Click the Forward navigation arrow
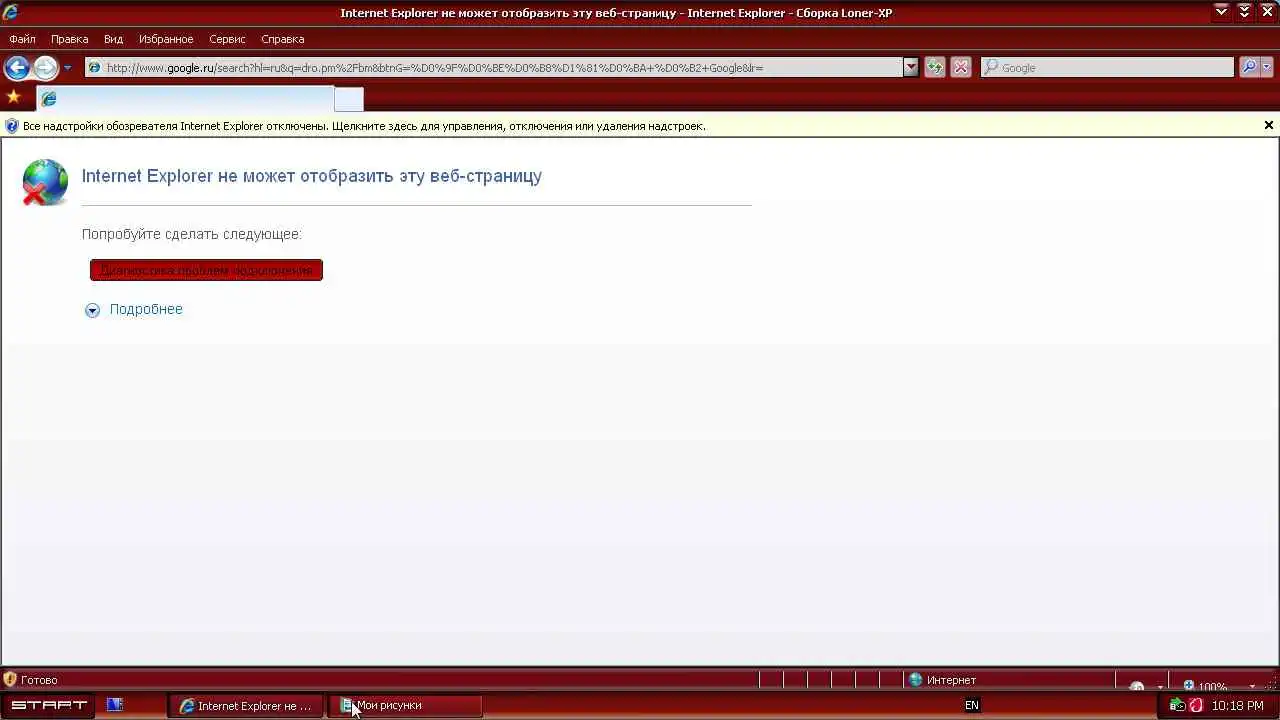 click(x=46, y=68)
